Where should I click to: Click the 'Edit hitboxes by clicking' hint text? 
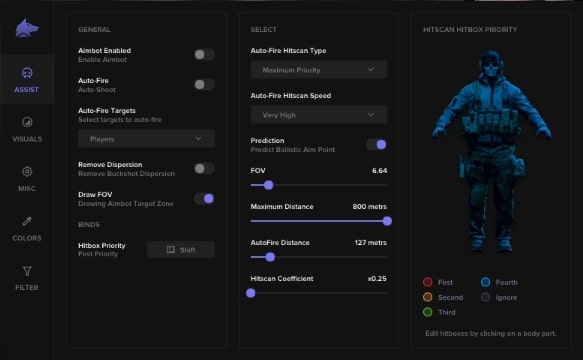(491, 333)
